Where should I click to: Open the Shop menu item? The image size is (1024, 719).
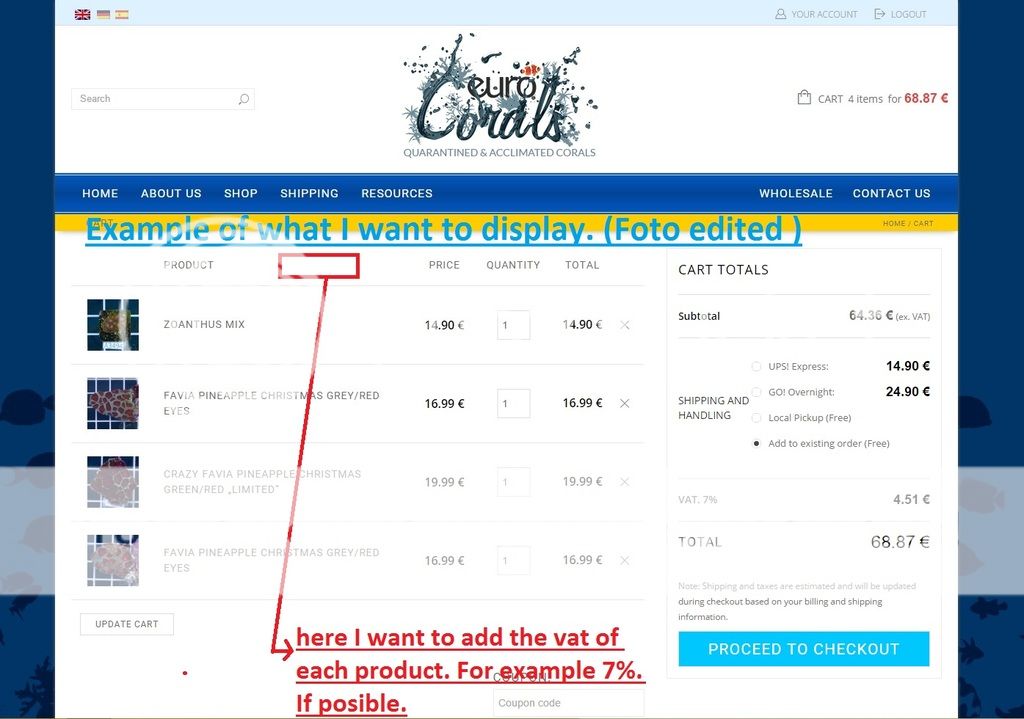(x=240, y=193)
